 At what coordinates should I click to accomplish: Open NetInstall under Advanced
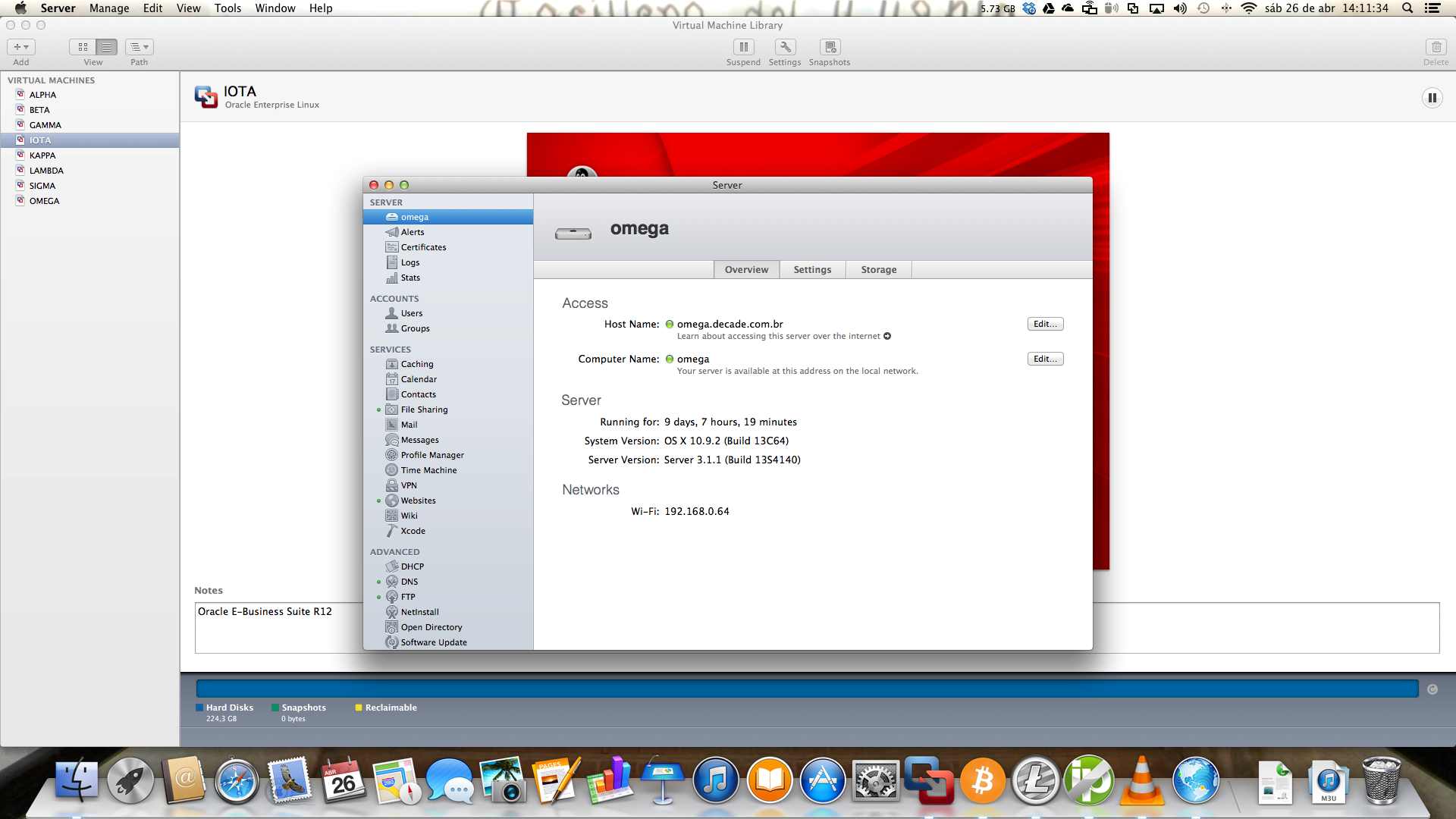tap(447, 612)
